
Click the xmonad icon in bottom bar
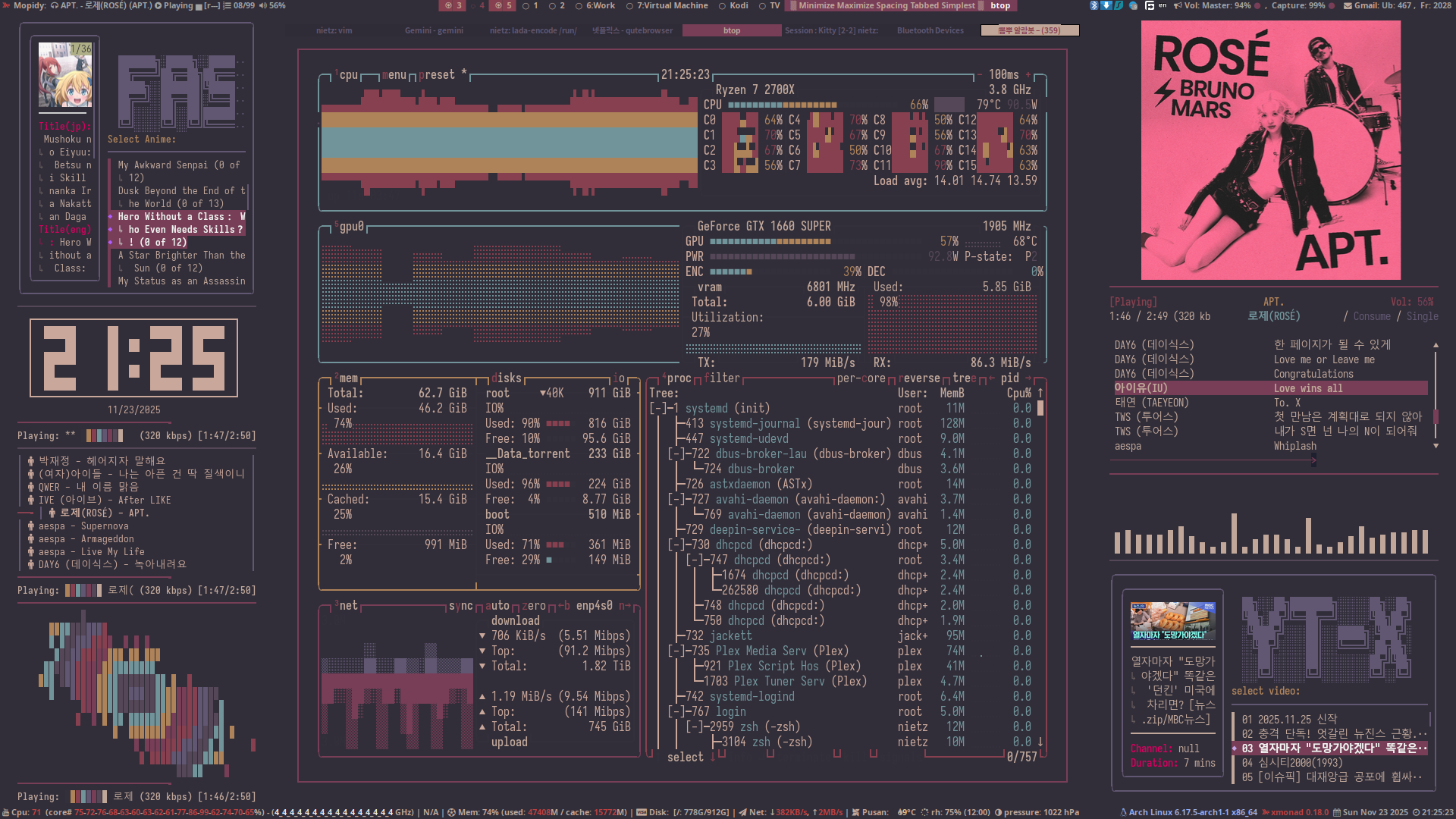click(x=1266, y=812)
